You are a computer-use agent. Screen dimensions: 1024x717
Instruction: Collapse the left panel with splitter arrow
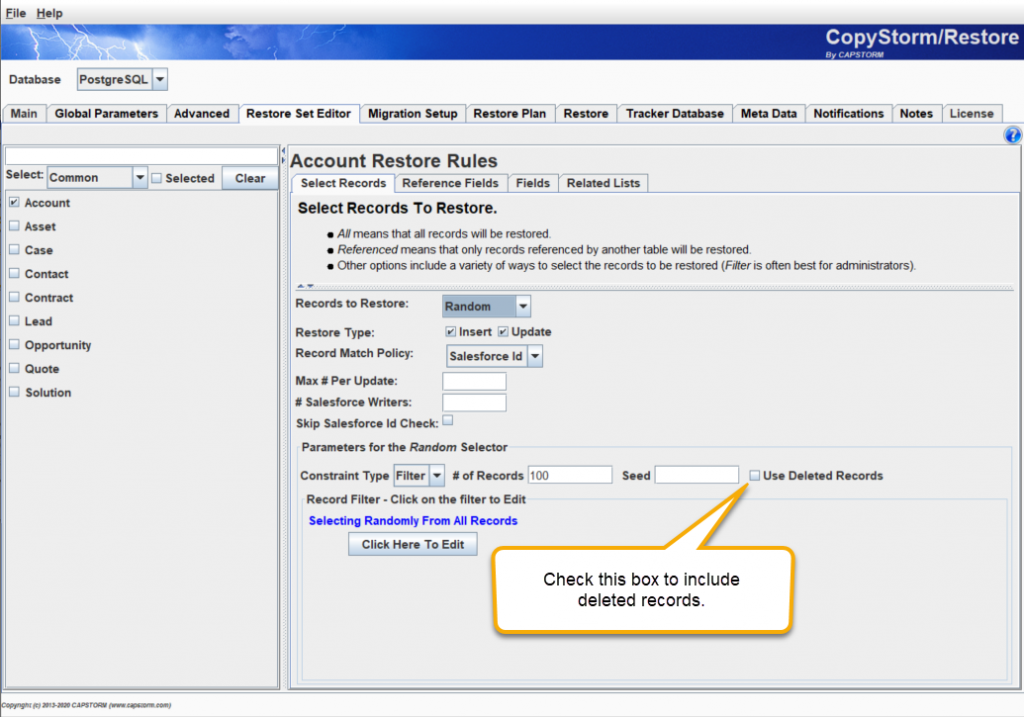tap(283, 151)
